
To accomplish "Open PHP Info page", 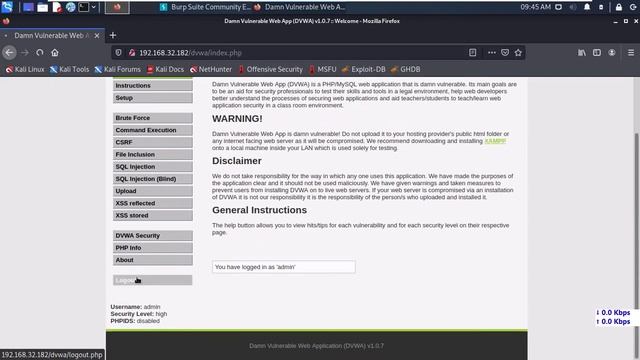I will click(153, 248).
